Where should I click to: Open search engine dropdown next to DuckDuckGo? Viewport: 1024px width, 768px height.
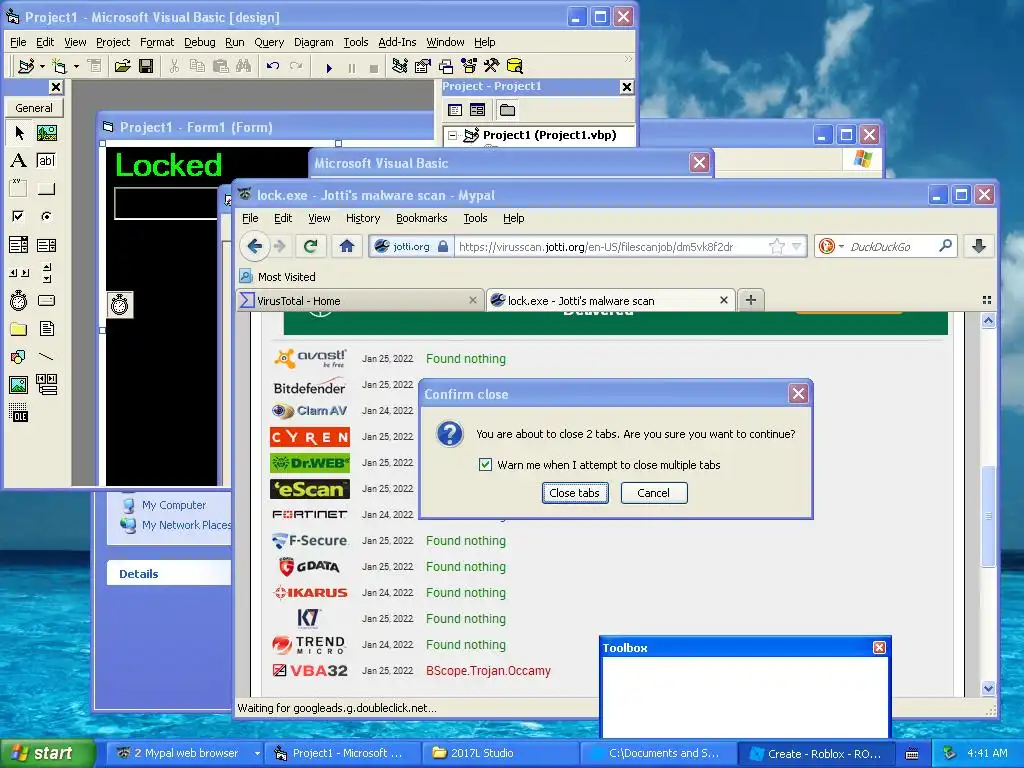pos(841,246)
